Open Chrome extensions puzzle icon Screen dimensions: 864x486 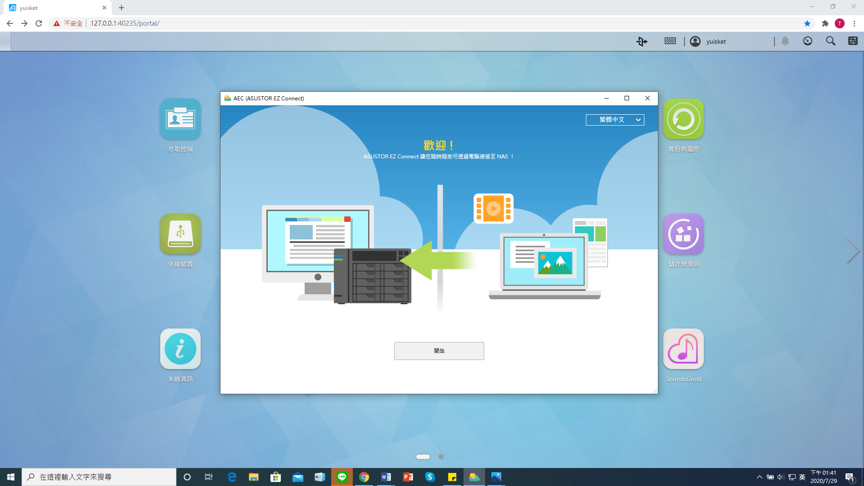click(x=825, y=23)
